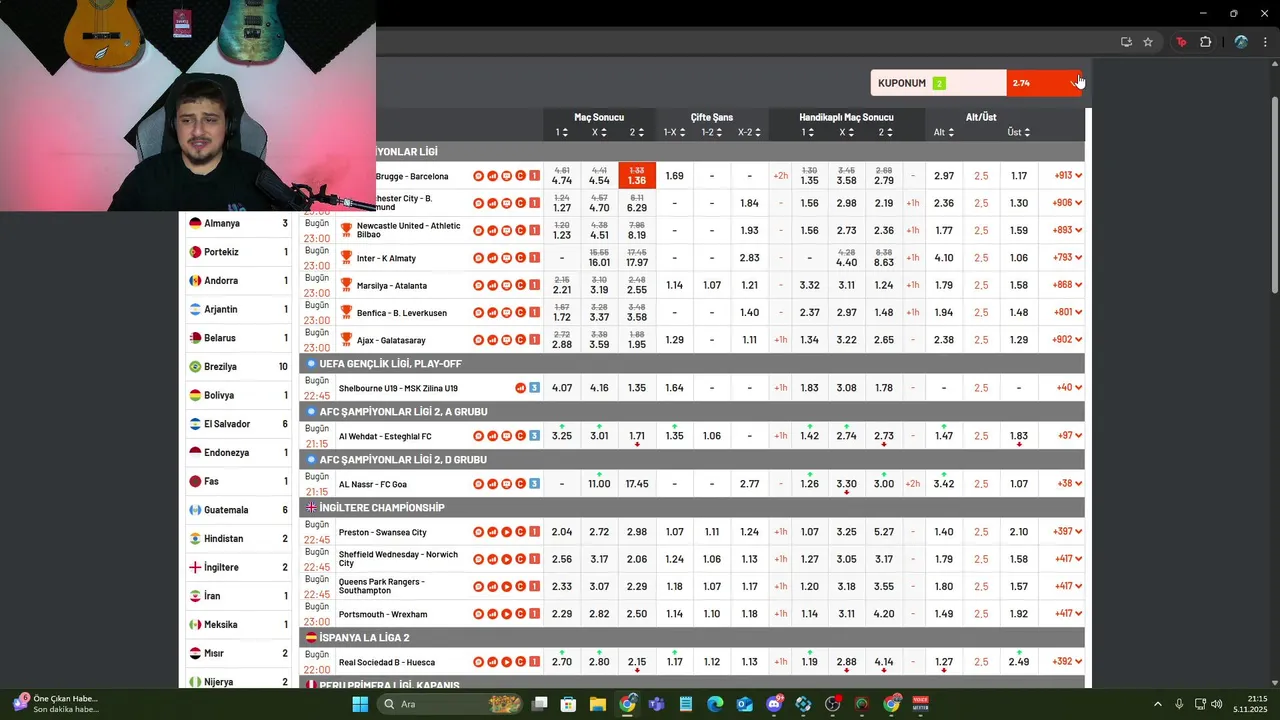Open Microsoft Edge from the taskbar
1280x720 pixels.
click(715, 704)
